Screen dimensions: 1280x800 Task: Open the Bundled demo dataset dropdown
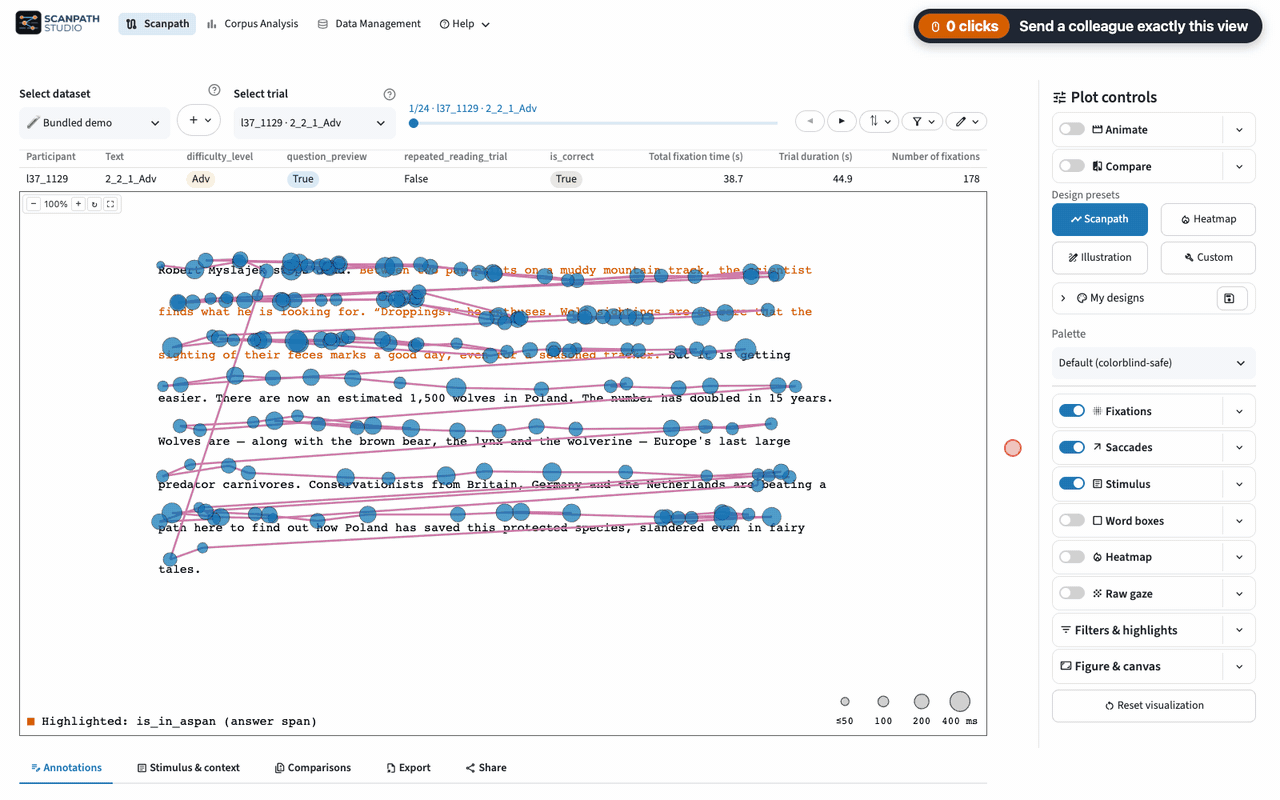pyautogui.click(x=94, y=123)
